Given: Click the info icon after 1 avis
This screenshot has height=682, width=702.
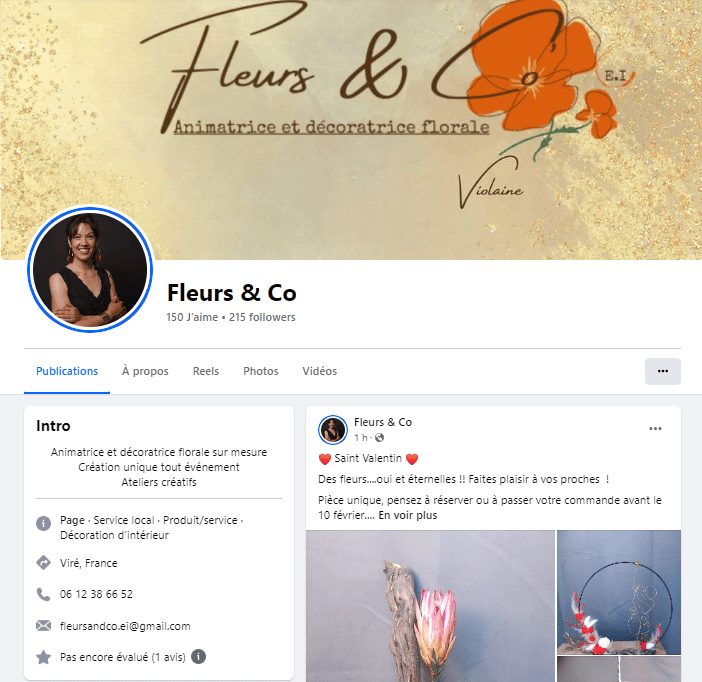Looking at the screenshot, I should coord(198,656).
